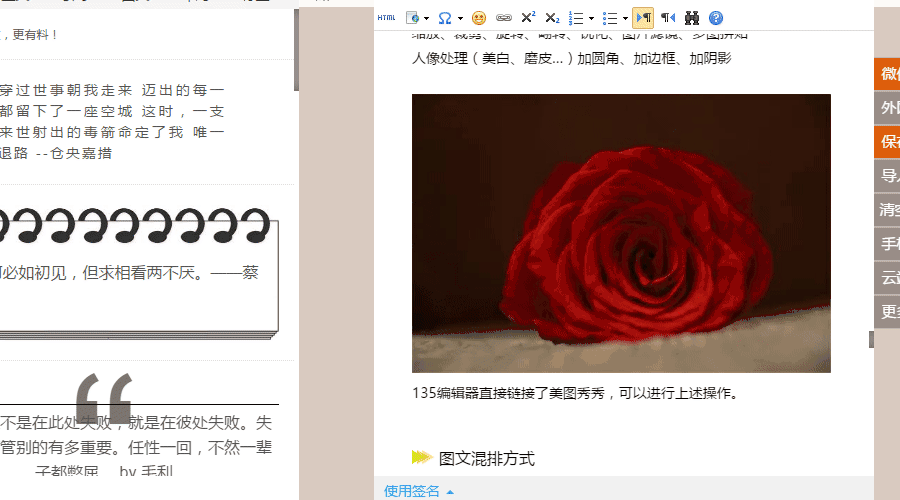900x500 pixels.
Task: Select the large quotation mark template
Action: [x=138, y=425]
